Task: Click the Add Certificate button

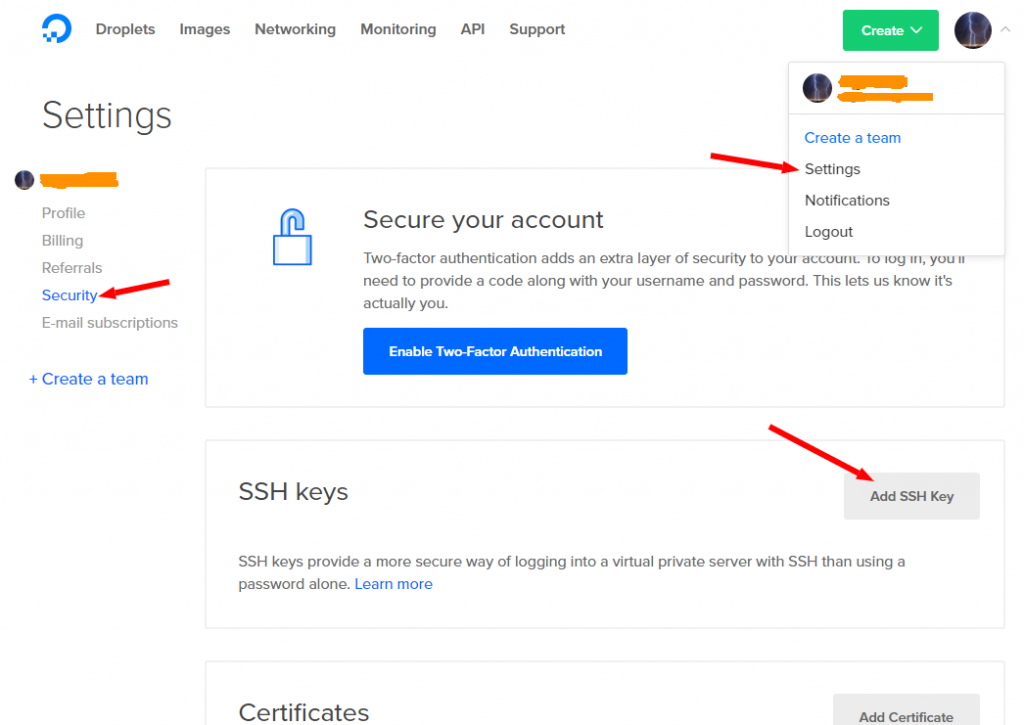Action: (x=906, y=713)
